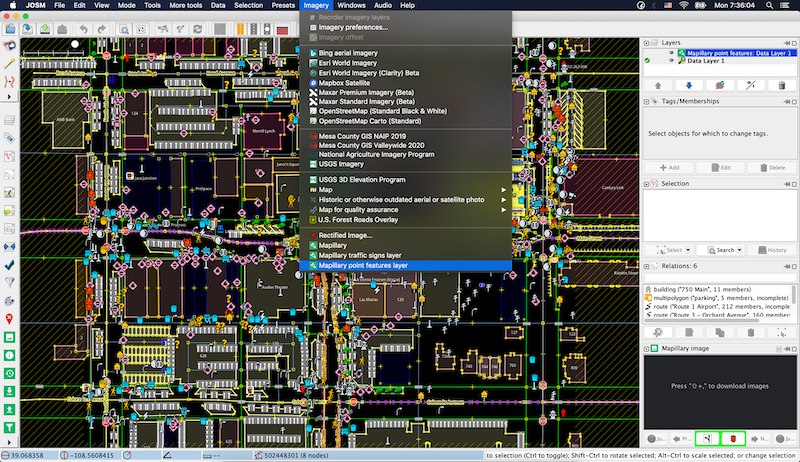
Task: Open macOS Spotlight search icon
Action: click(x=769, y=5)
